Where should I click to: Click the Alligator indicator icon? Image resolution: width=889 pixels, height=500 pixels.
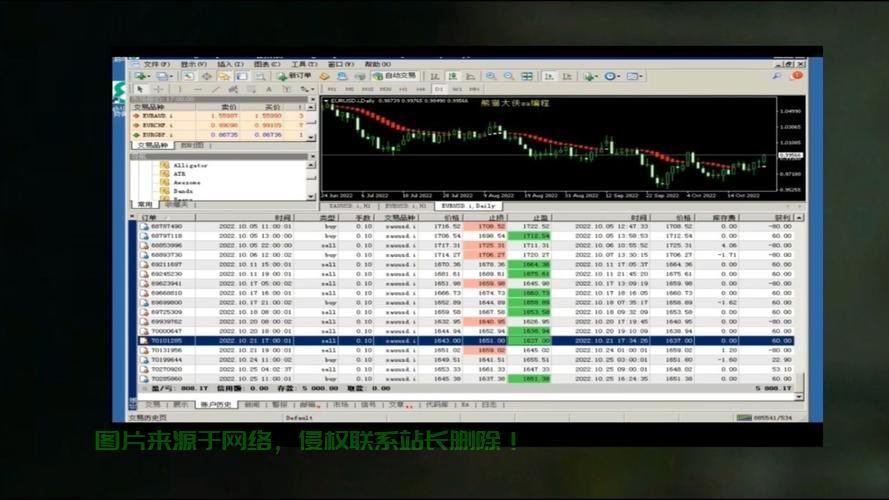[x=164, y=164]
